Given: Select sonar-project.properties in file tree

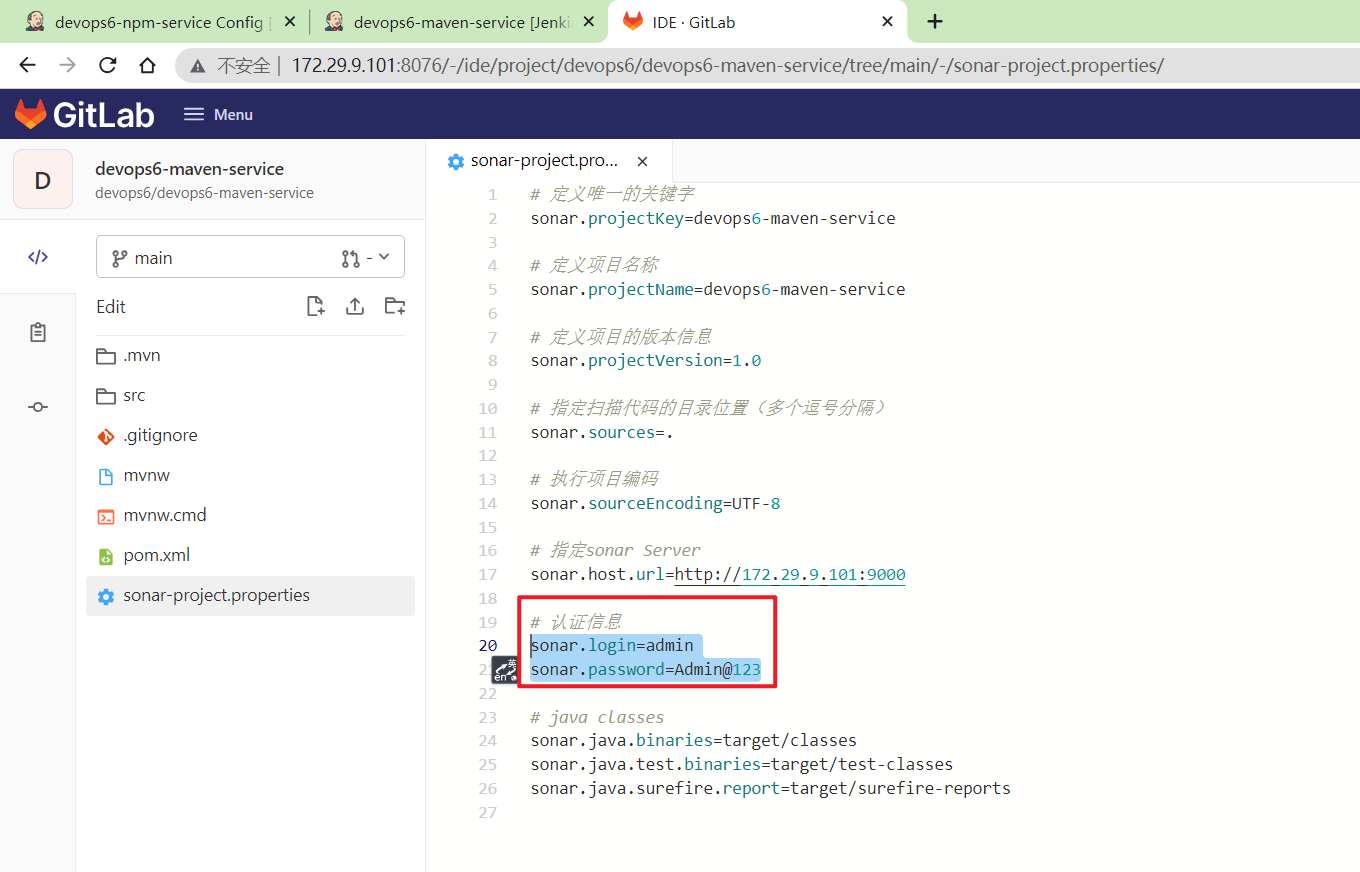Looking at the screenshot, I should point(250,596).
